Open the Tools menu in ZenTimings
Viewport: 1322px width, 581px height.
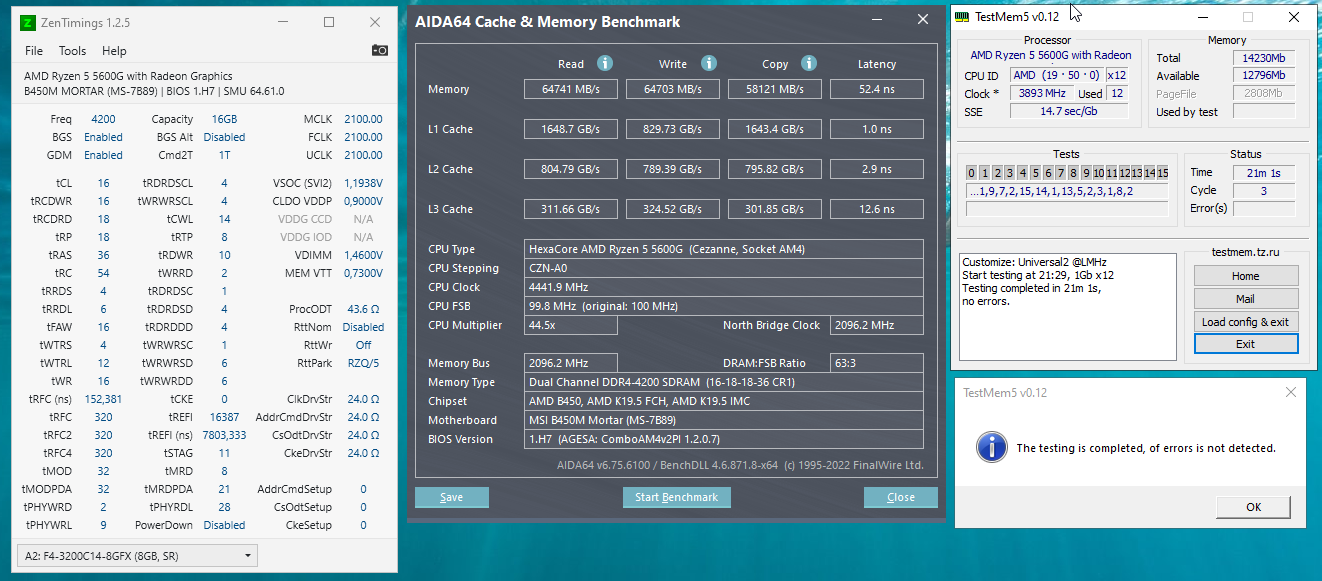click(x=72, y=51)
